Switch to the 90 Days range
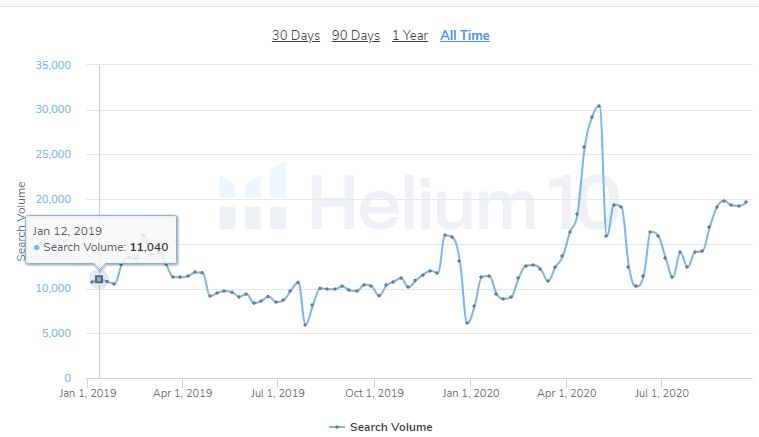 click(x=356, y=36)
